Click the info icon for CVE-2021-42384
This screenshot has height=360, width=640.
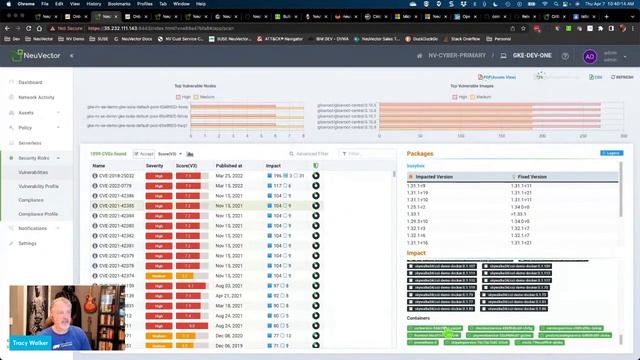(95, 216)
